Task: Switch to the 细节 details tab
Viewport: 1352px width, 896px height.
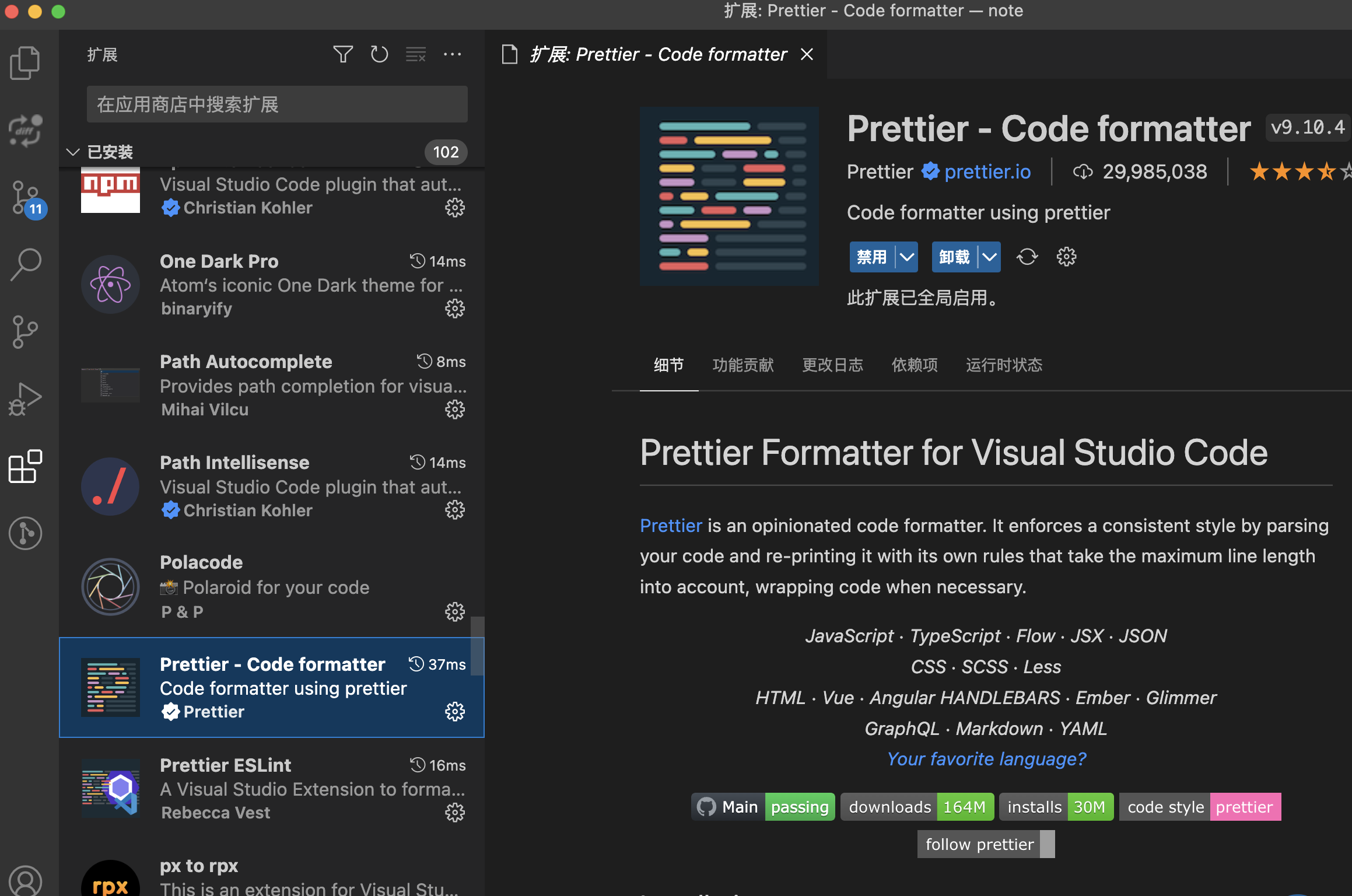Action: click(669, 365)
